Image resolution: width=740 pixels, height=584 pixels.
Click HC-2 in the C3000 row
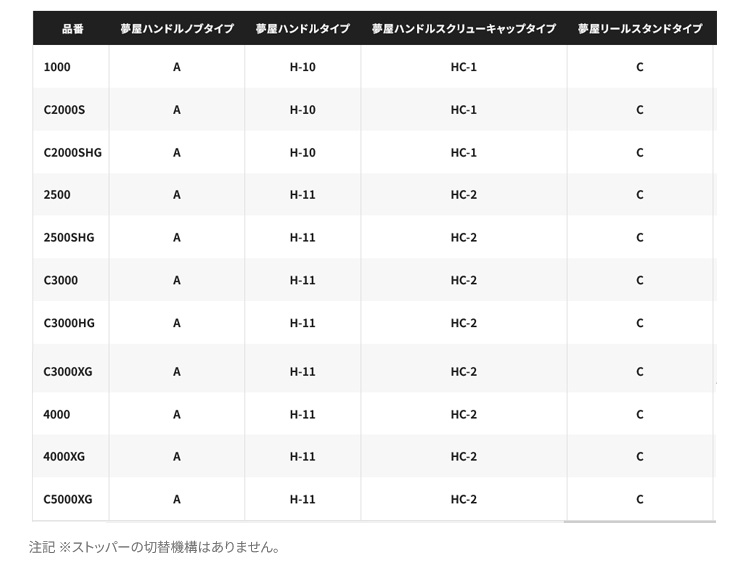[463, 280]
